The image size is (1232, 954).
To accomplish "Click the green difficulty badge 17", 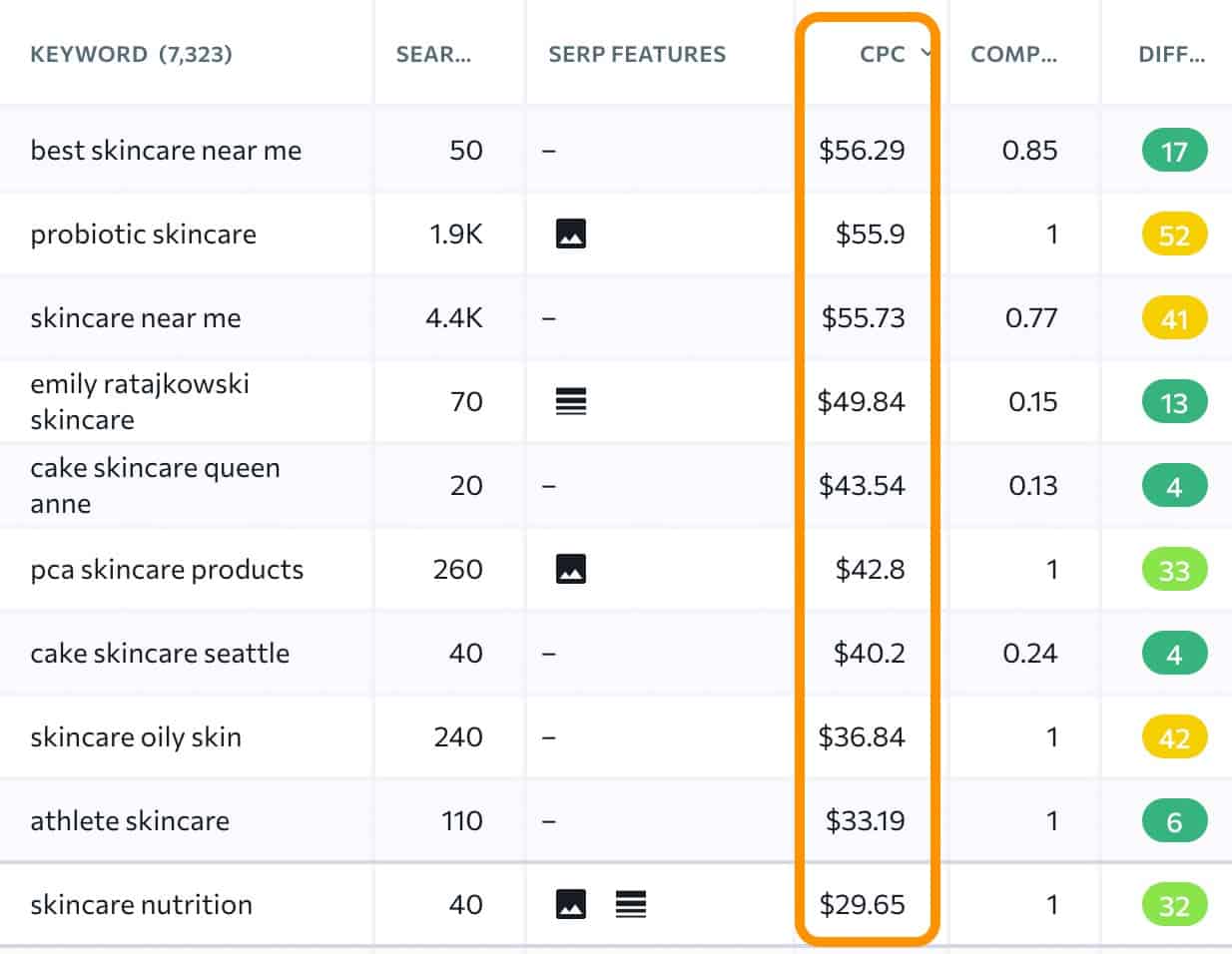I will click(x=1173, y=150).
